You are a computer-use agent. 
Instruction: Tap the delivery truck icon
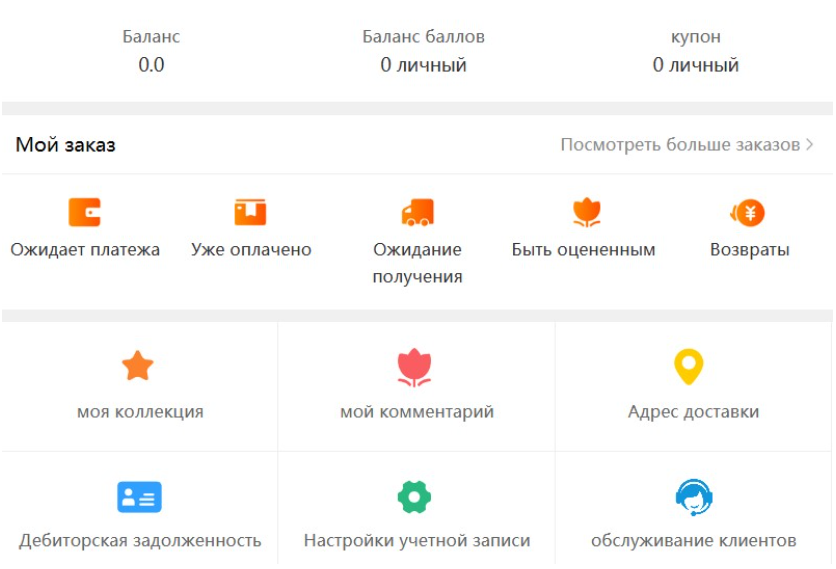coord(417,212)
